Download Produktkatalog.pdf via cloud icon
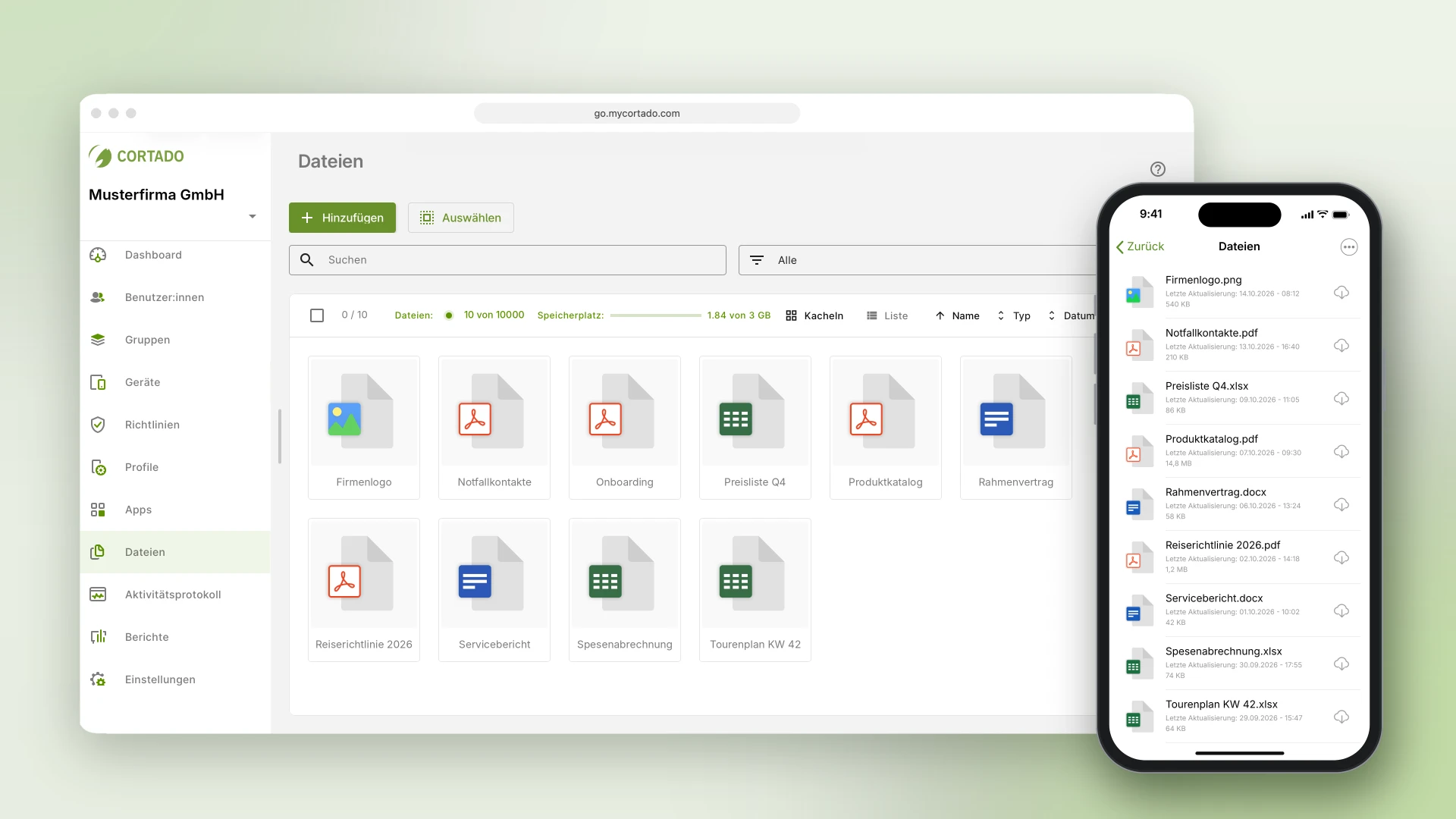The width and height of the screenshot is (1456, 819). coord(1341,451)
